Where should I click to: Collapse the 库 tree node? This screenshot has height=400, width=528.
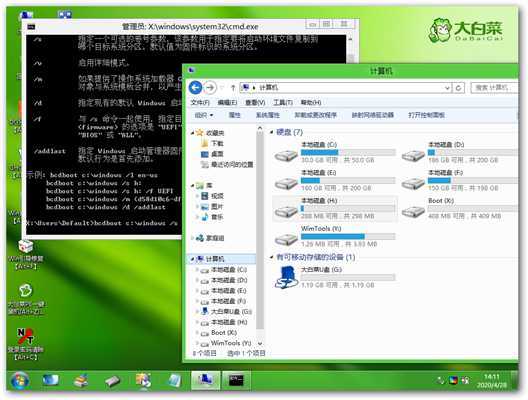point(193,186)
